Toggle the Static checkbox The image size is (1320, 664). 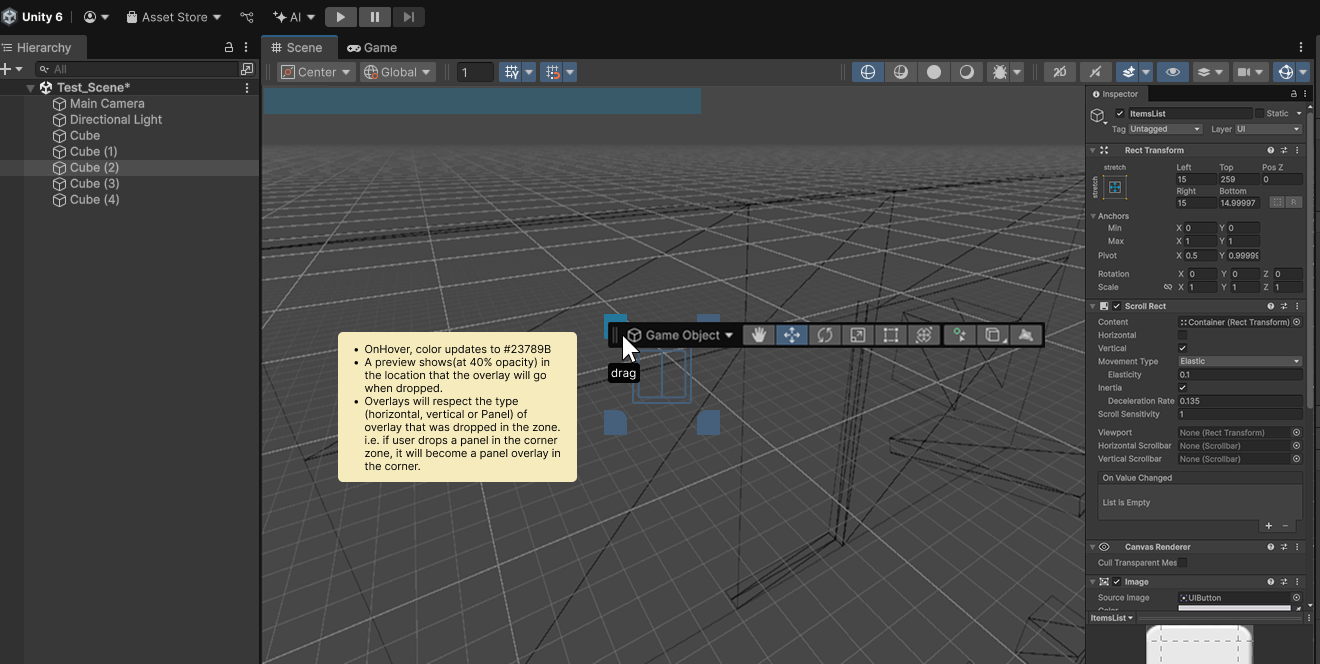click(1260, 114)
